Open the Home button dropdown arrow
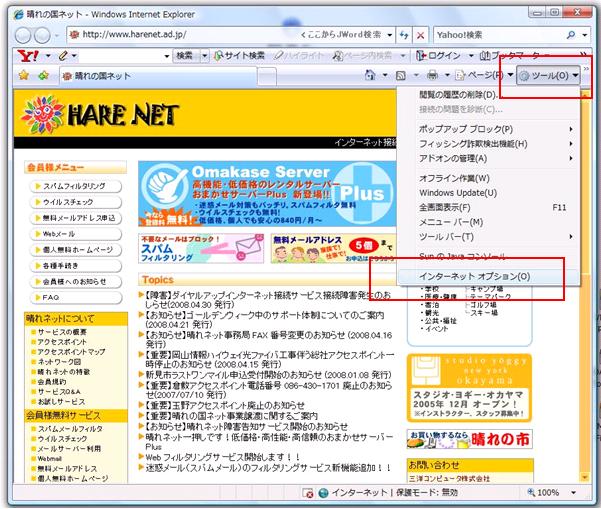Image resolution: width=601 pixels, height=509 pixels. point(385,75)
